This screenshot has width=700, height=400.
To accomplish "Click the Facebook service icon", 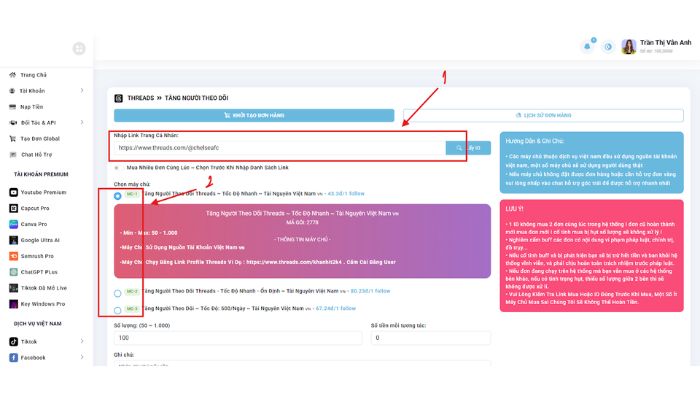I will click(x=13, y=358).
